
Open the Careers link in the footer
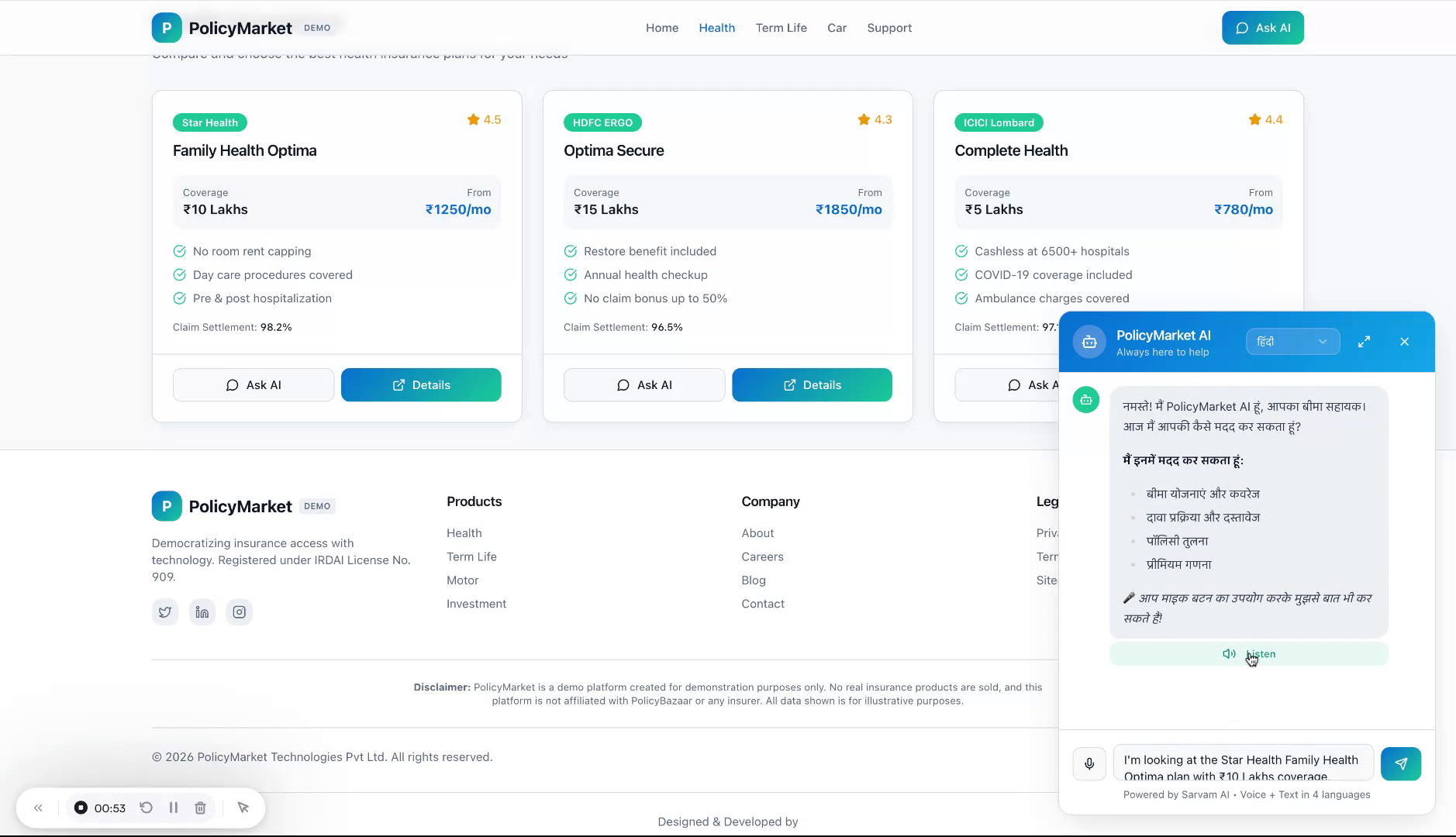[762, 556]
